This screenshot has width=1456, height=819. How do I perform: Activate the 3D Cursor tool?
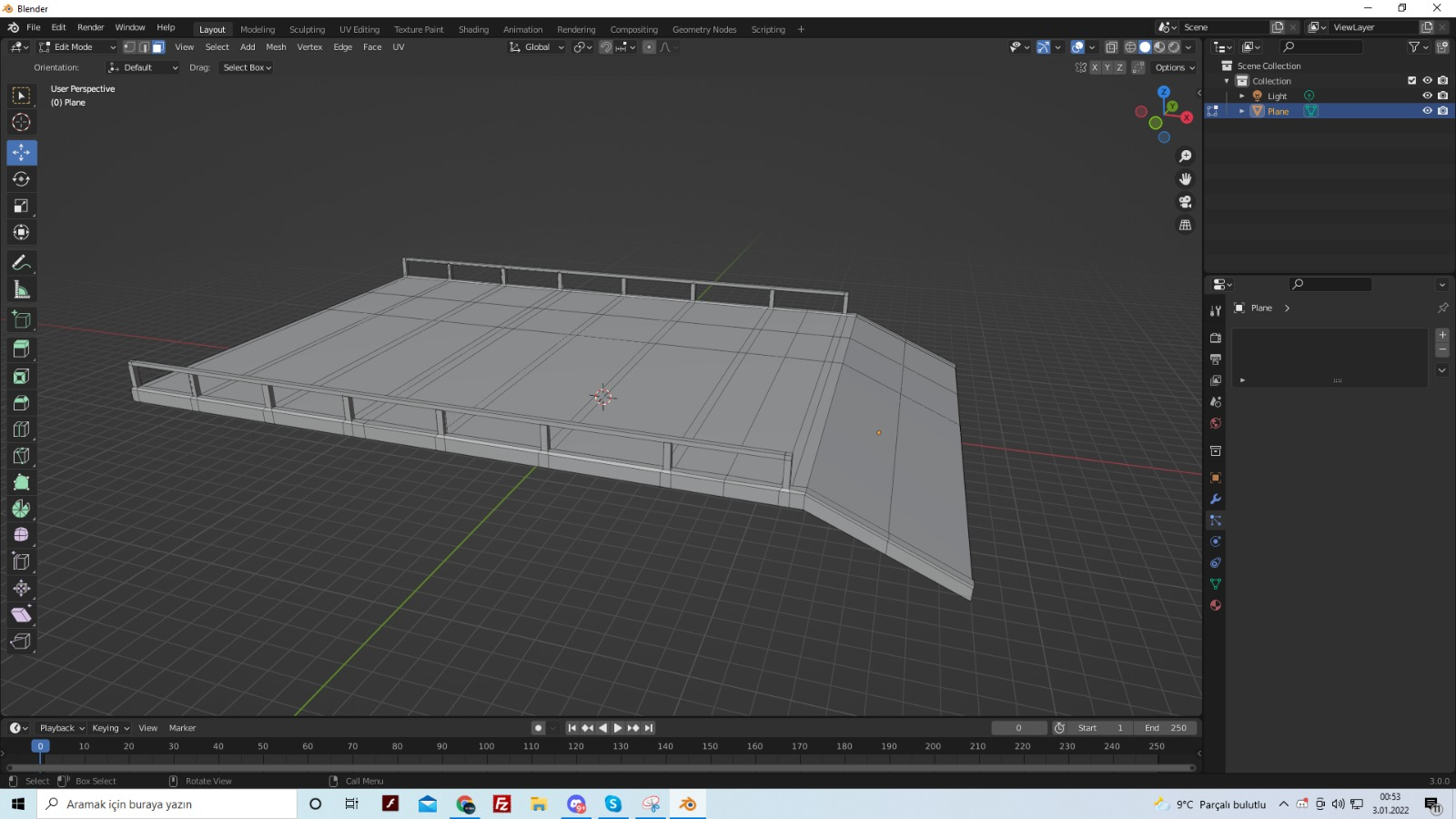(x=21, y=122)
